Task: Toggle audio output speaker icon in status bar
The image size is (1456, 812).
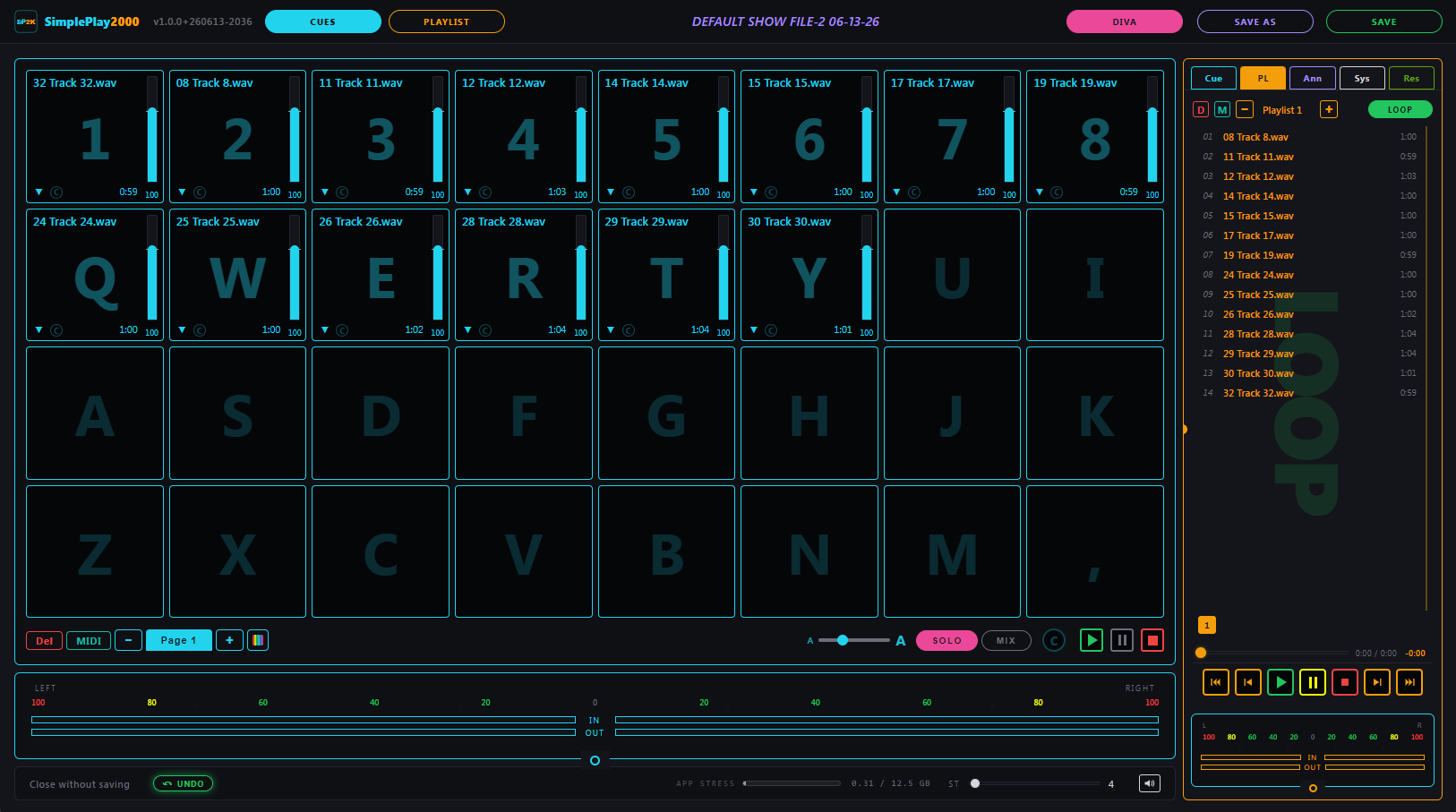Action: click(x=1150, y=783)
